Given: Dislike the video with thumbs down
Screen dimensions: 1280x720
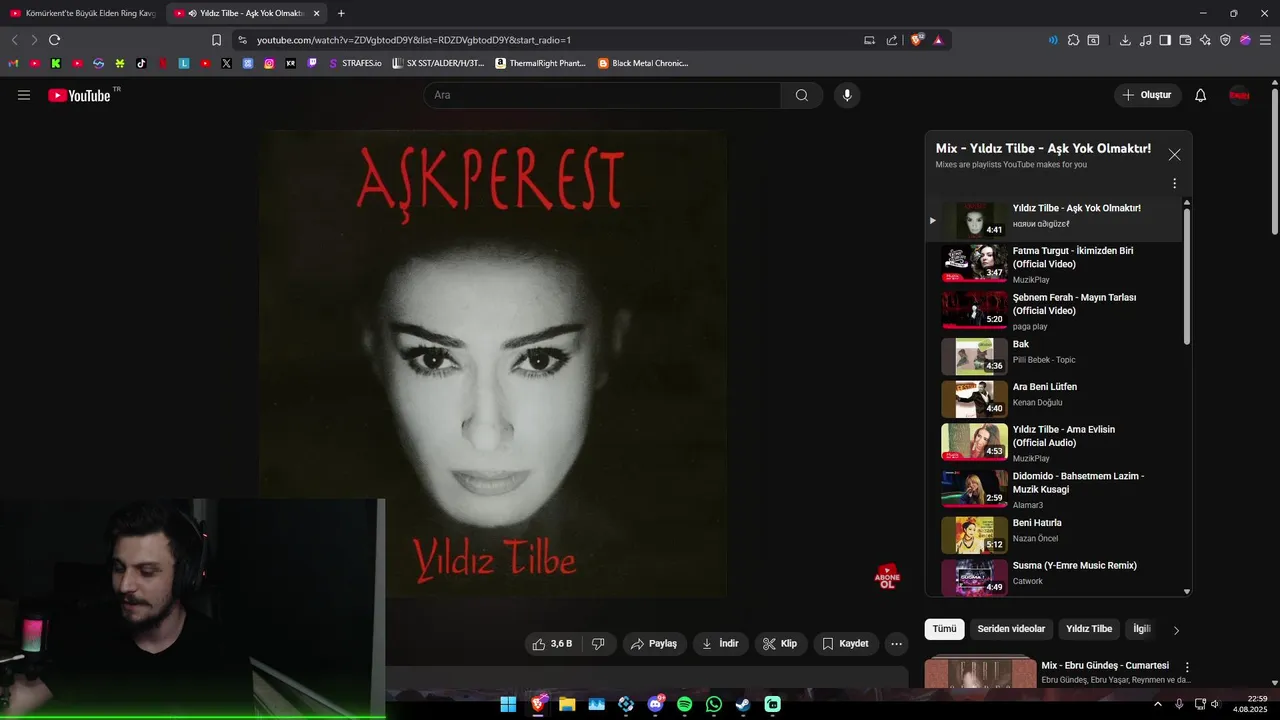Looking at the screenshot, I should (x=598, y=644).
